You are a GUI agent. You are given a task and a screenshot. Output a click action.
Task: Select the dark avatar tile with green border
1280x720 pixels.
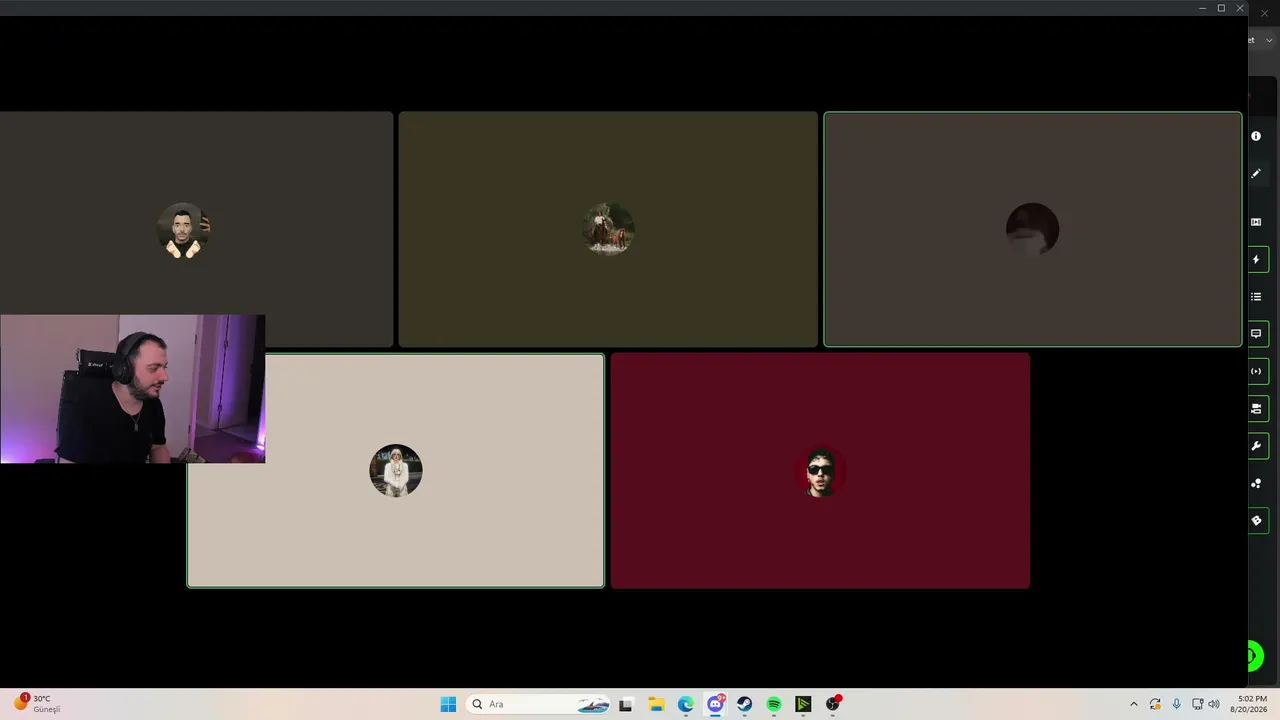click(1033, 229)
